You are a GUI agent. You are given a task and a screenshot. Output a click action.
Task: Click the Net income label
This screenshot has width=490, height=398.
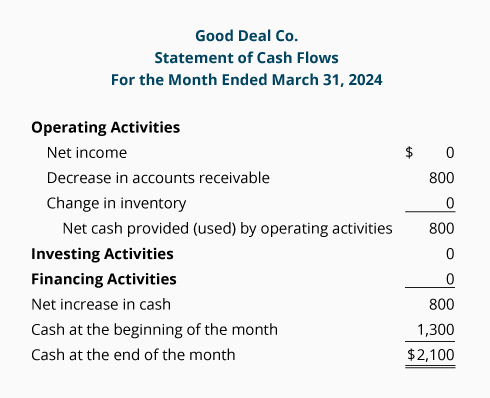tap(87, 153)
